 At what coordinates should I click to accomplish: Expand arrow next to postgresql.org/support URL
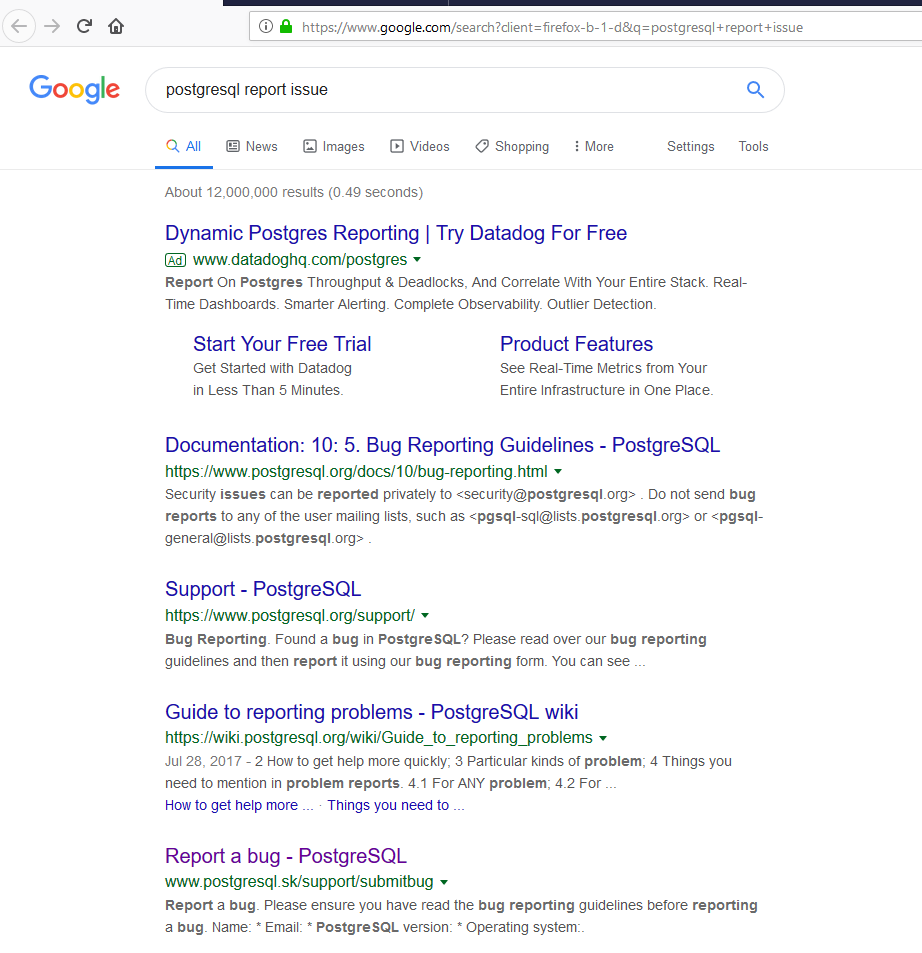425,615
